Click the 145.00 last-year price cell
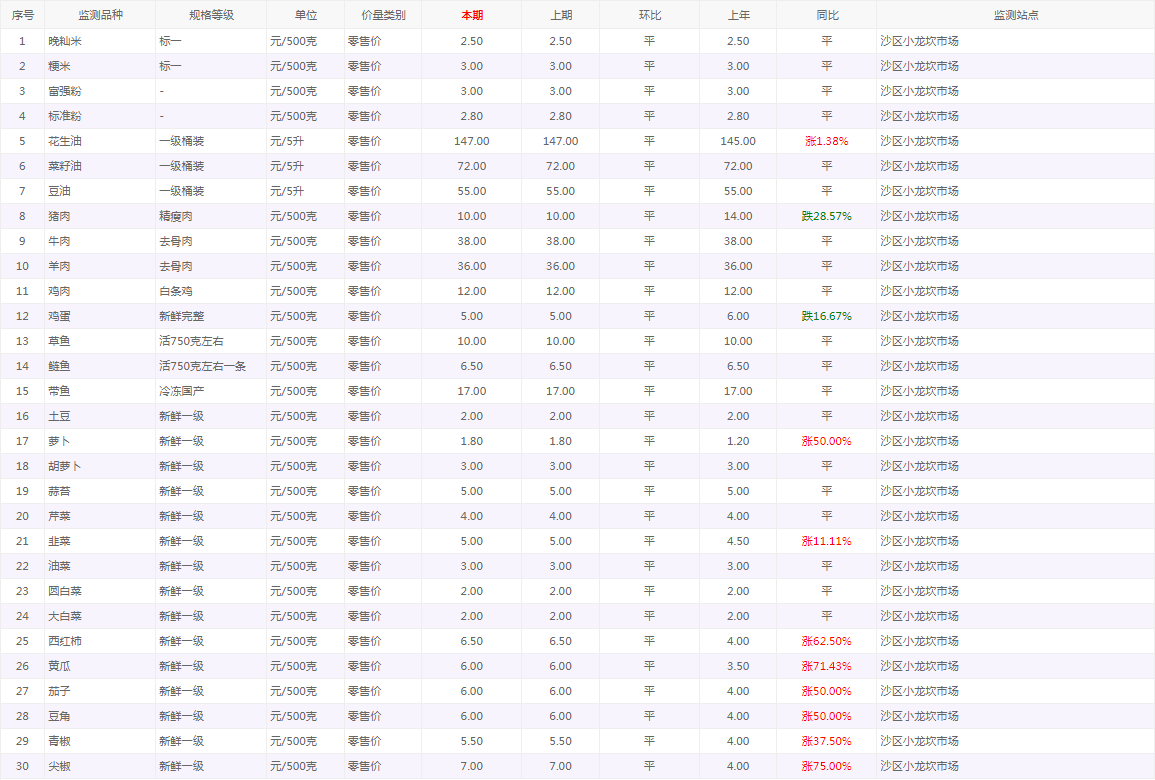This screenshot has height=780, width=1155. (x=738, y=141)
